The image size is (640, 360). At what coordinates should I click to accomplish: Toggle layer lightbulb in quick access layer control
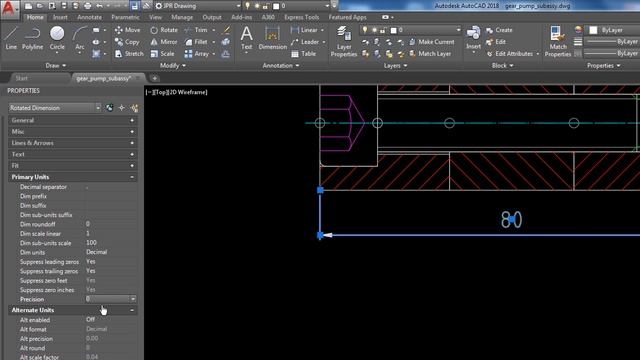pos(247,6)
